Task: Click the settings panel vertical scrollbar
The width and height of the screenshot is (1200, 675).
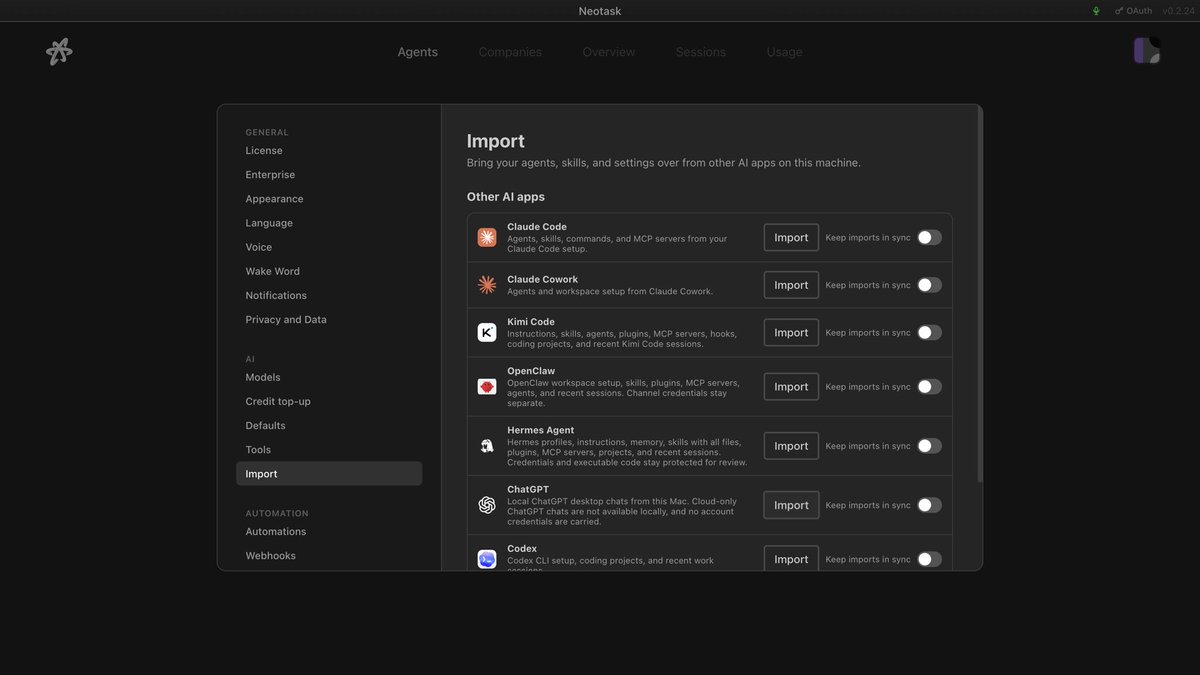Action: [980, 295]
